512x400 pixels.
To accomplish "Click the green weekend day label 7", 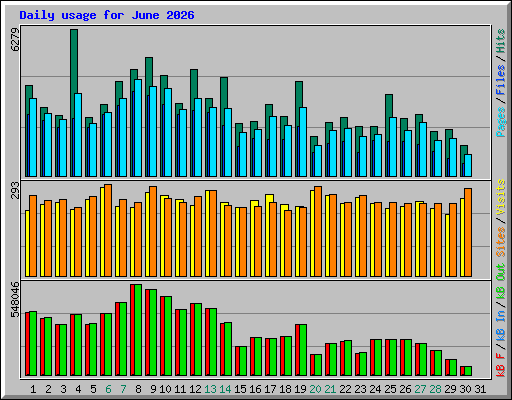I will pyautogui.click(x=123, y=389).
